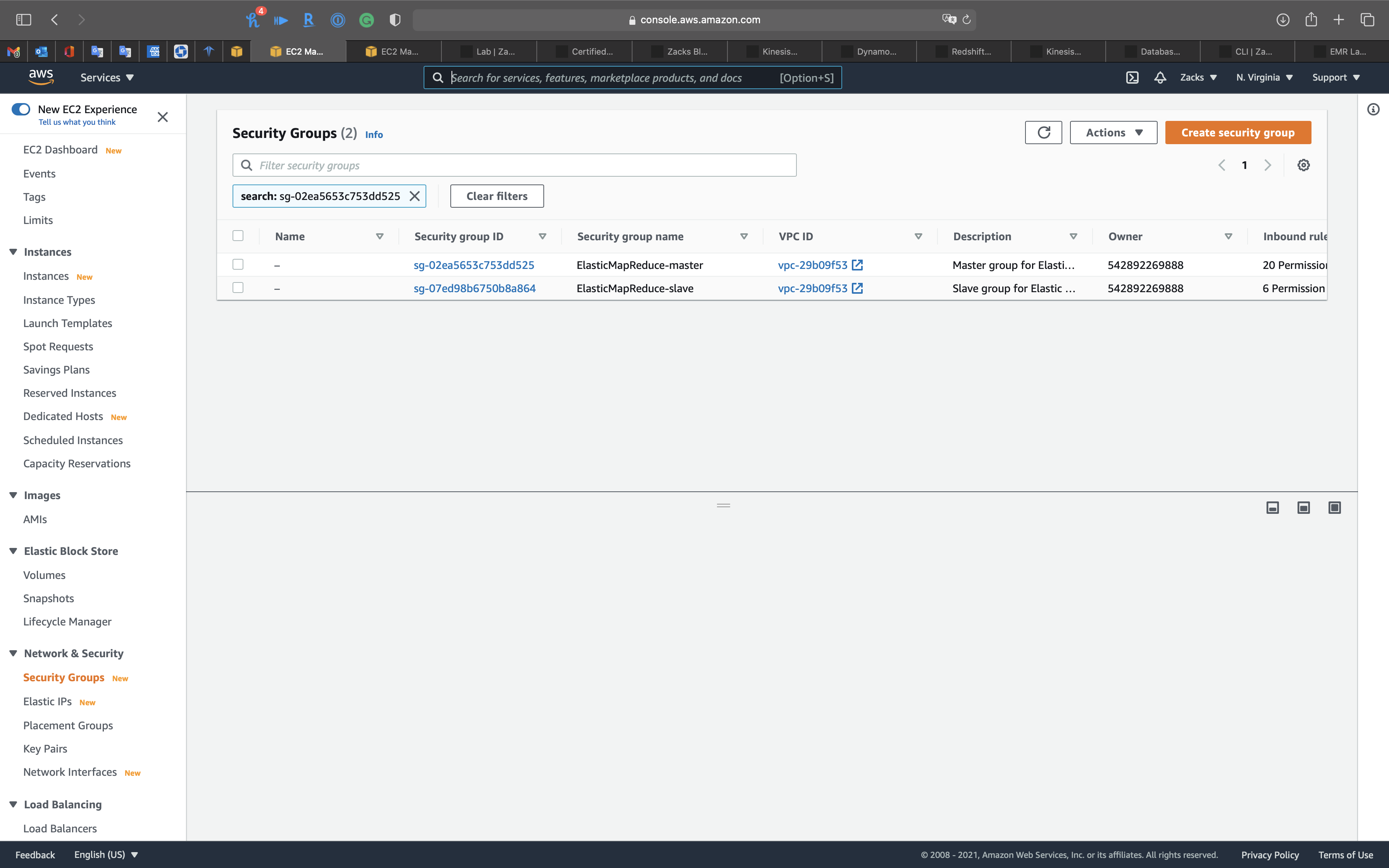Image resolution: width=1389 pixels, height=868 pixels.
Task: Click Create security group button
Action: point(1237,133)
